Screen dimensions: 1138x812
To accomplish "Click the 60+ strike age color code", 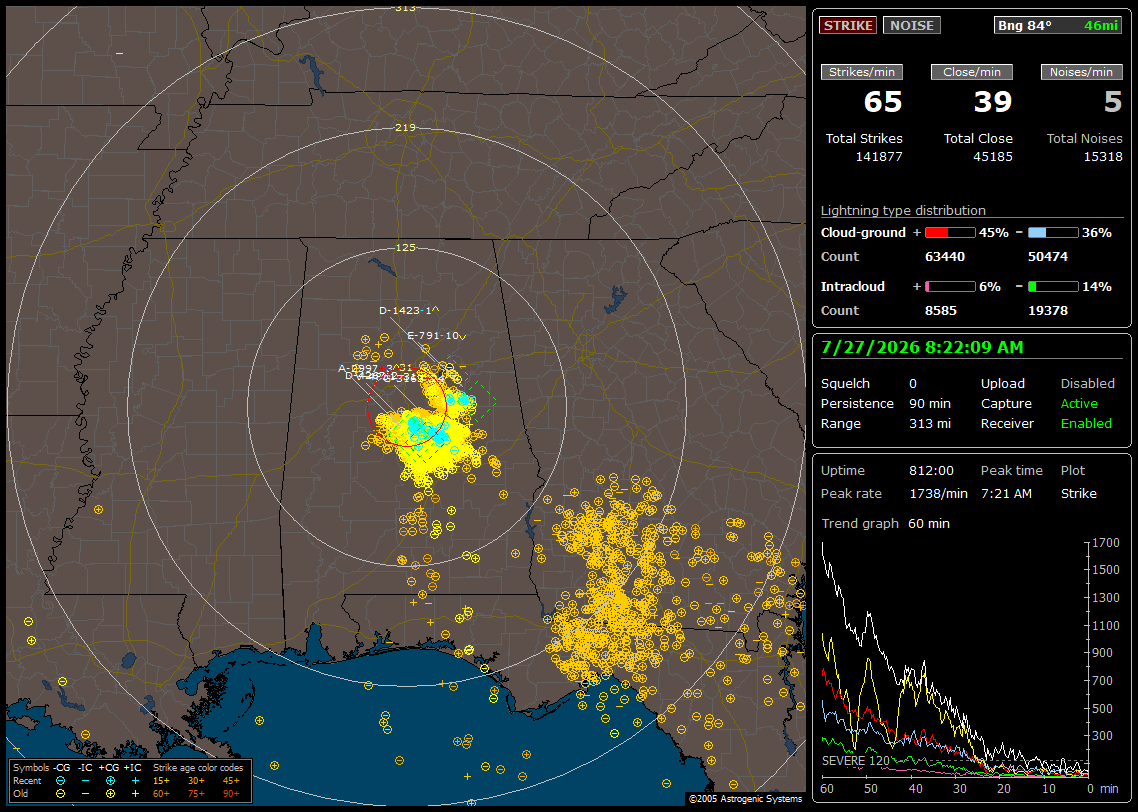I will click(161, 794).
